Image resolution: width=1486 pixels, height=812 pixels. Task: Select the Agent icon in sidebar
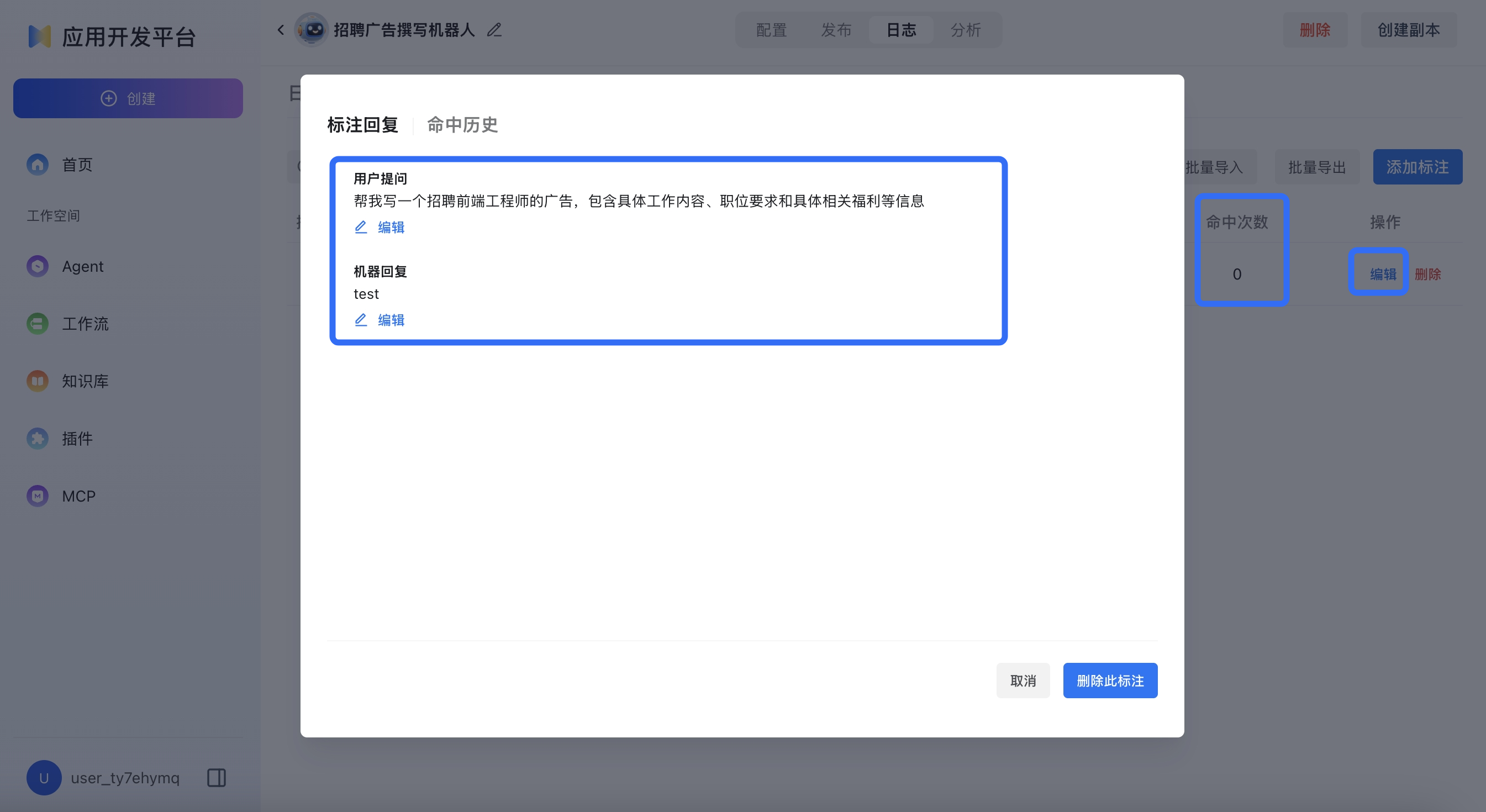[x=37, y=266]
